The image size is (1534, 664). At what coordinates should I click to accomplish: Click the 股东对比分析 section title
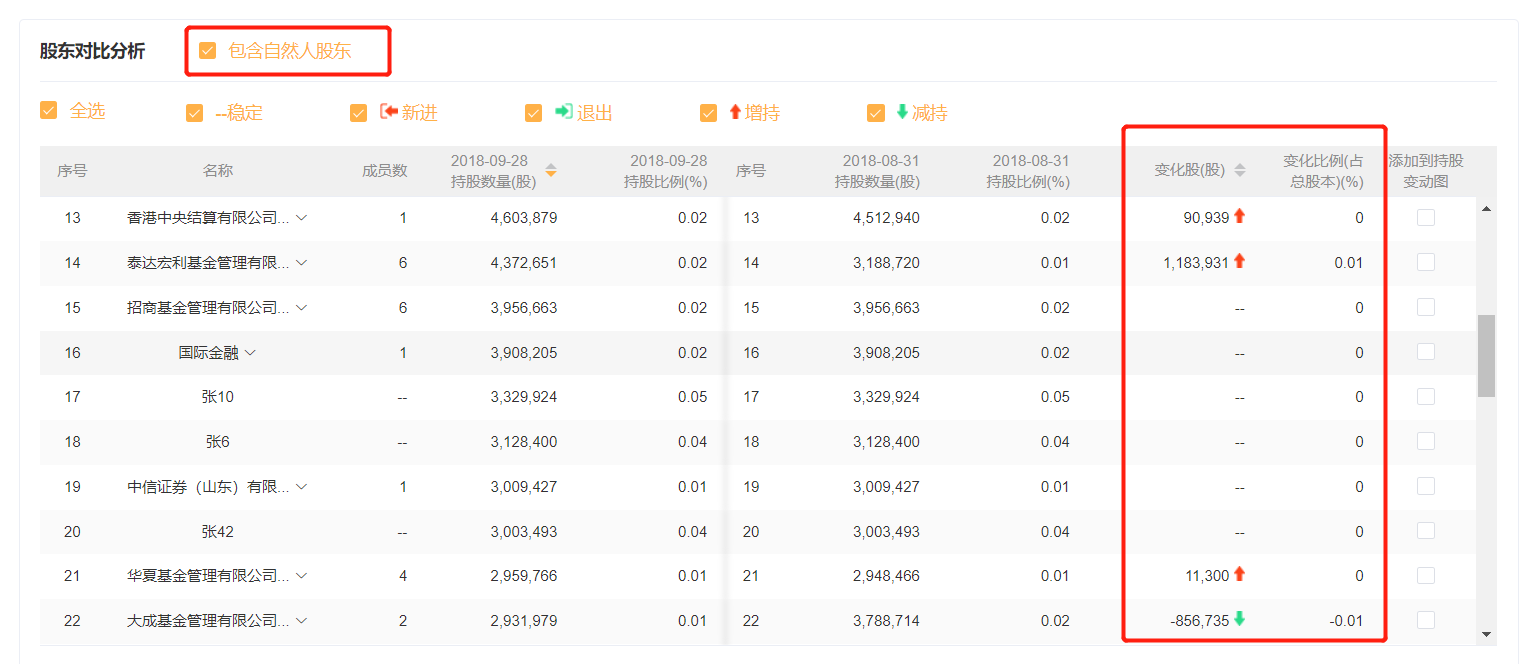tap(92, 51)
